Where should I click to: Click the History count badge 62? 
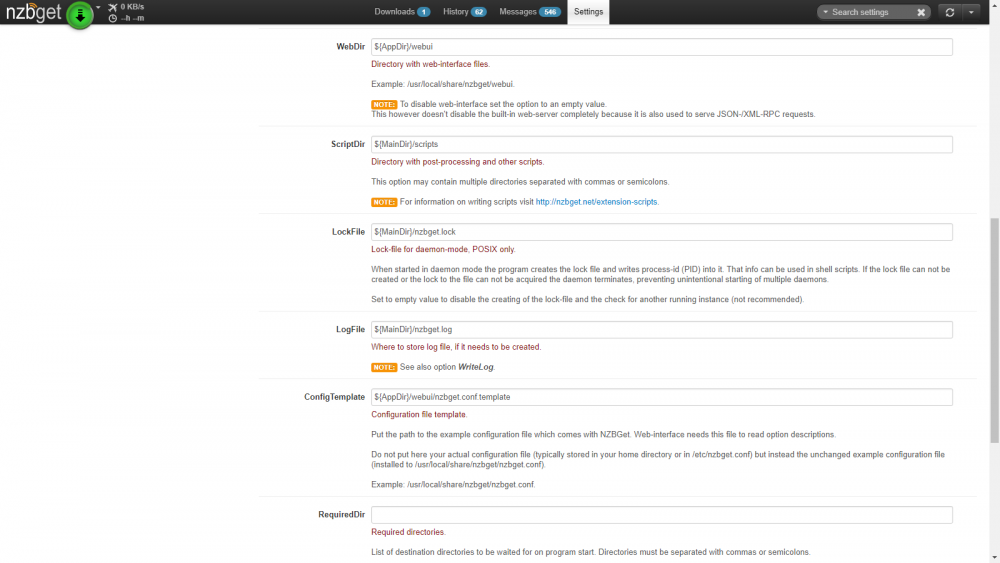pos(478,12)
